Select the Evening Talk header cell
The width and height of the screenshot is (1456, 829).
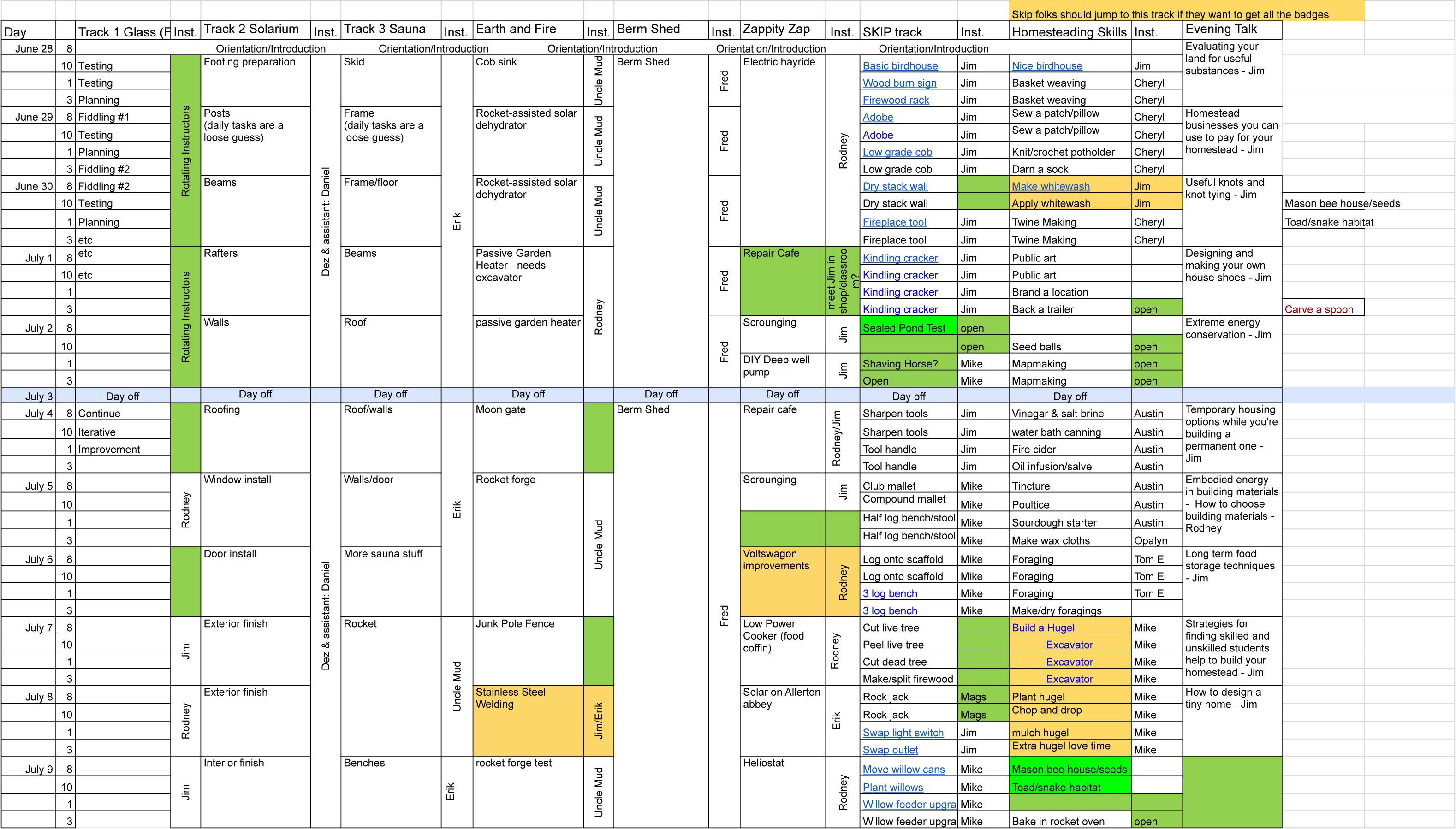1232,30
